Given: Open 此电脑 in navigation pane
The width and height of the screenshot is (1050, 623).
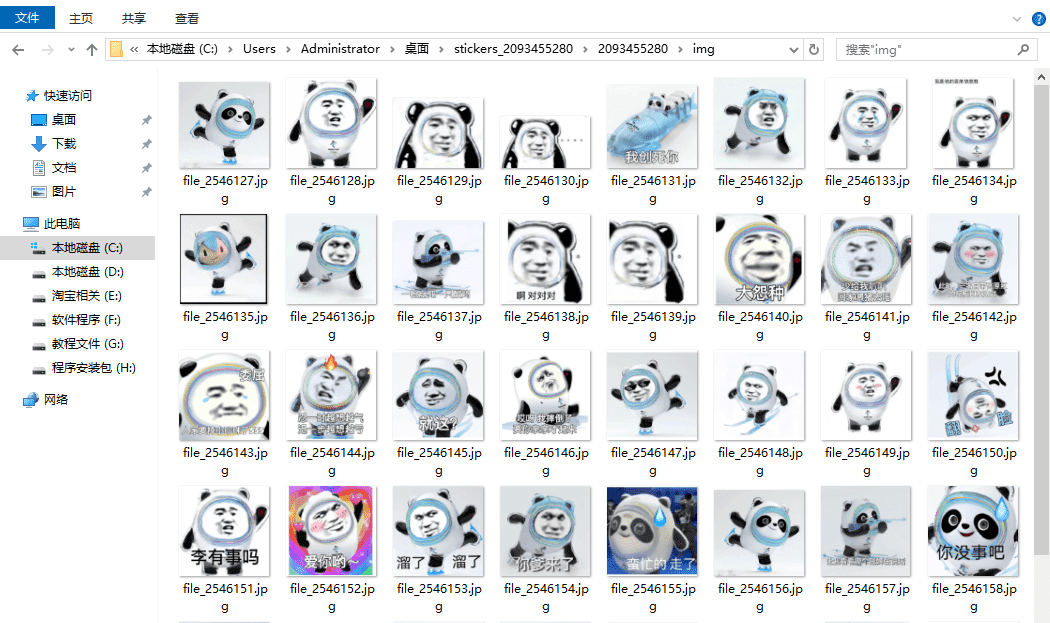Looking at the screenshot, I should tap(62, 224).
